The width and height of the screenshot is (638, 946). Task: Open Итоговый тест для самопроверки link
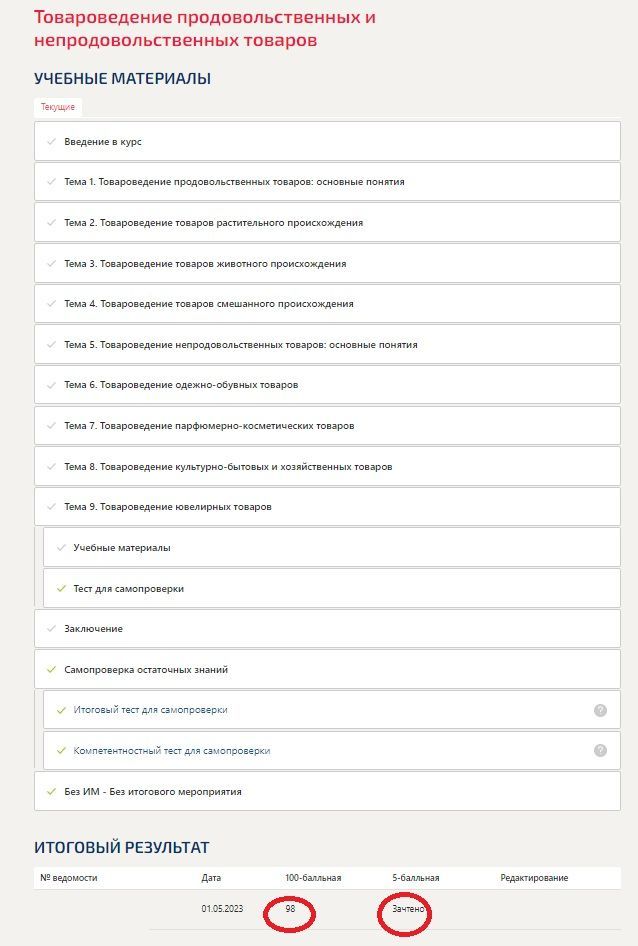(x=150, y=710)
